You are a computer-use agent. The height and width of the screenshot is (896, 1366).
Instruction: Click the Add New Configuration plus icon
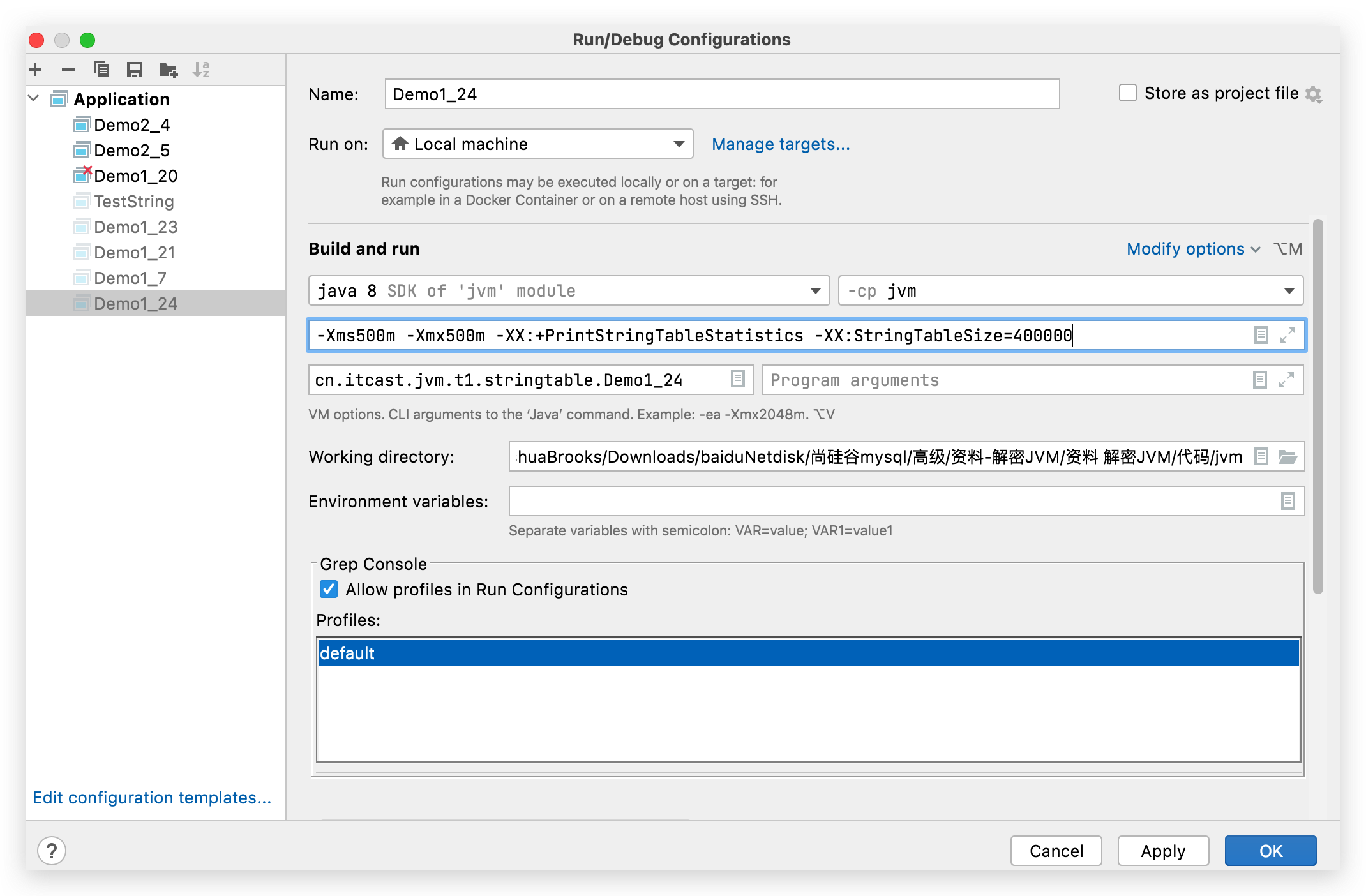click(x=36, y=70)
